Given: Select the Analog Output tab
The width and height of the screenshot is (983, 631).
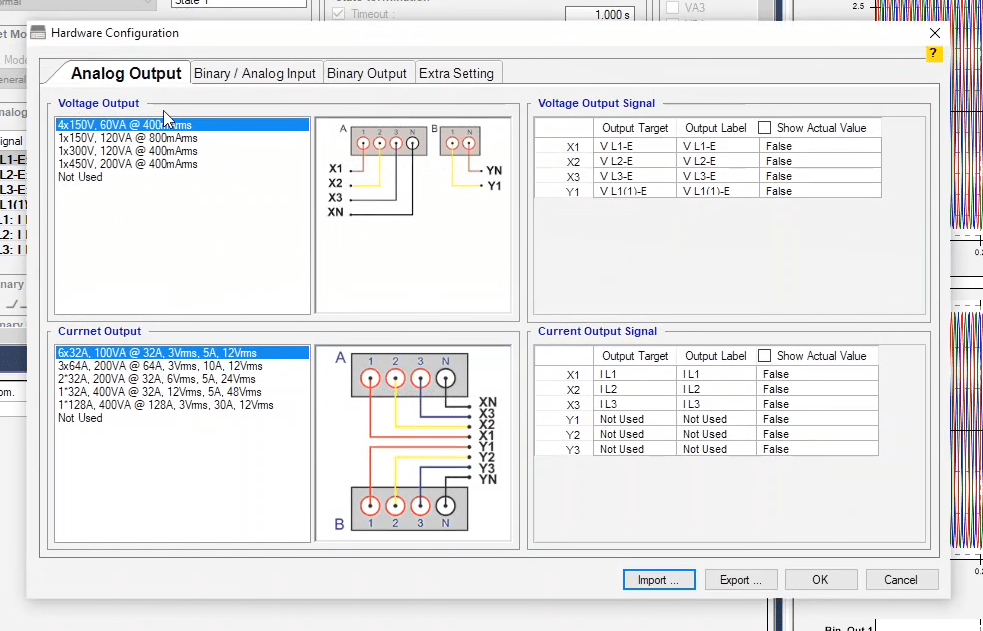Looking at the screenshot, I should click(x=126, y=73).
